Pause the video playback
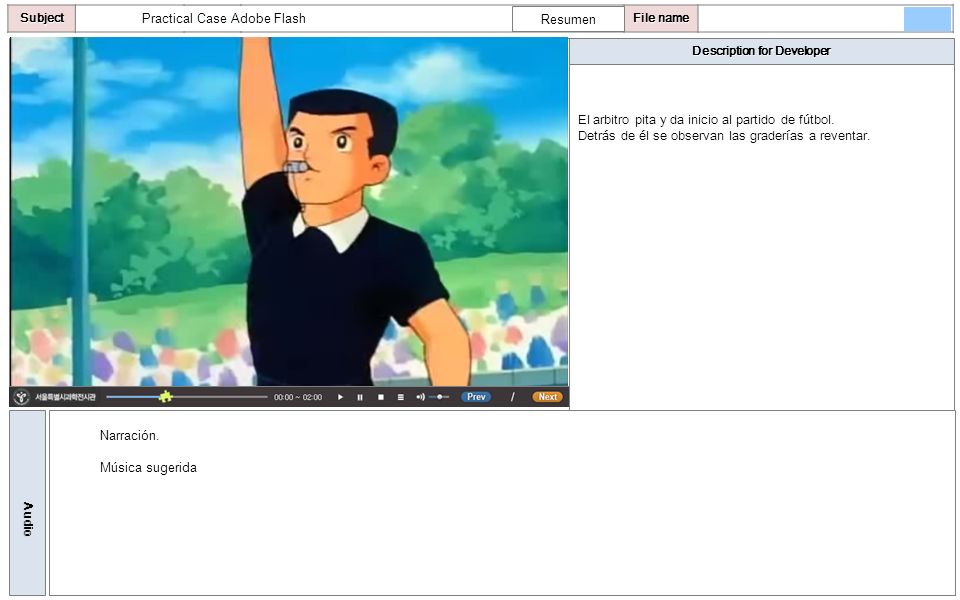Image resolution: width=960 pixels, height=600 pixels. tap(360, 397)
